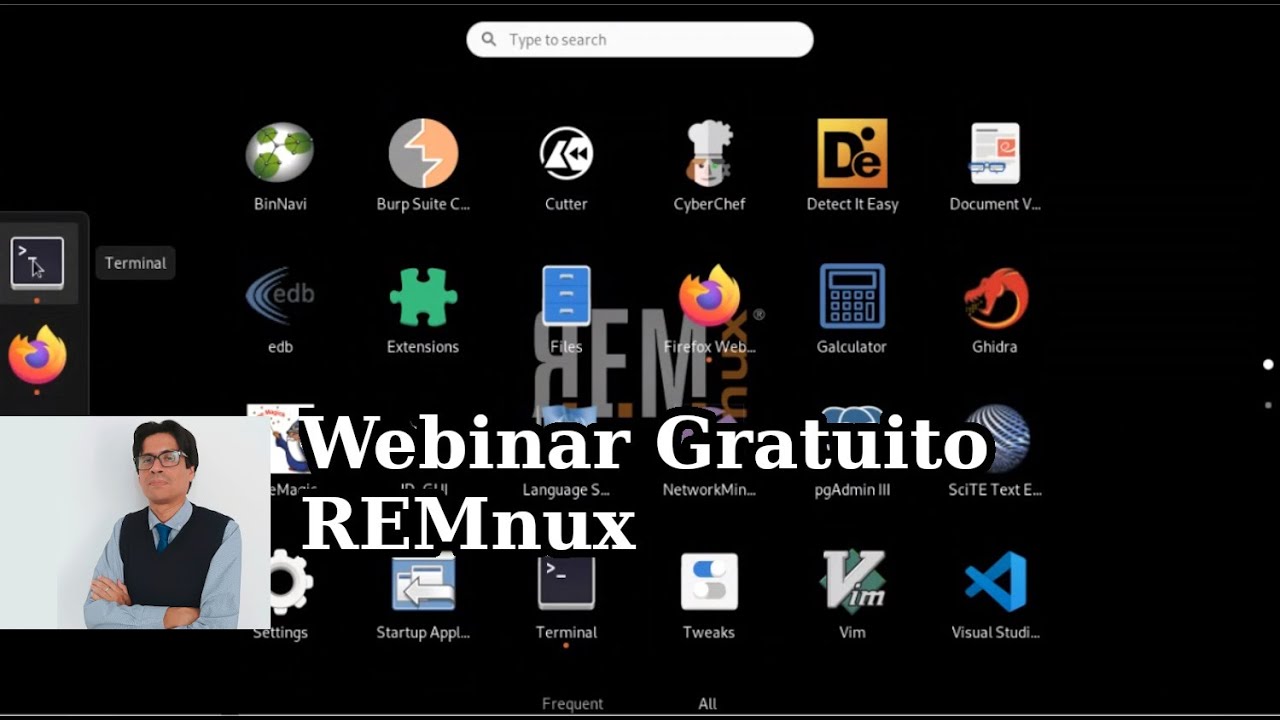
Task: Open NetworkMiner
Action: (x=709, y=490)
